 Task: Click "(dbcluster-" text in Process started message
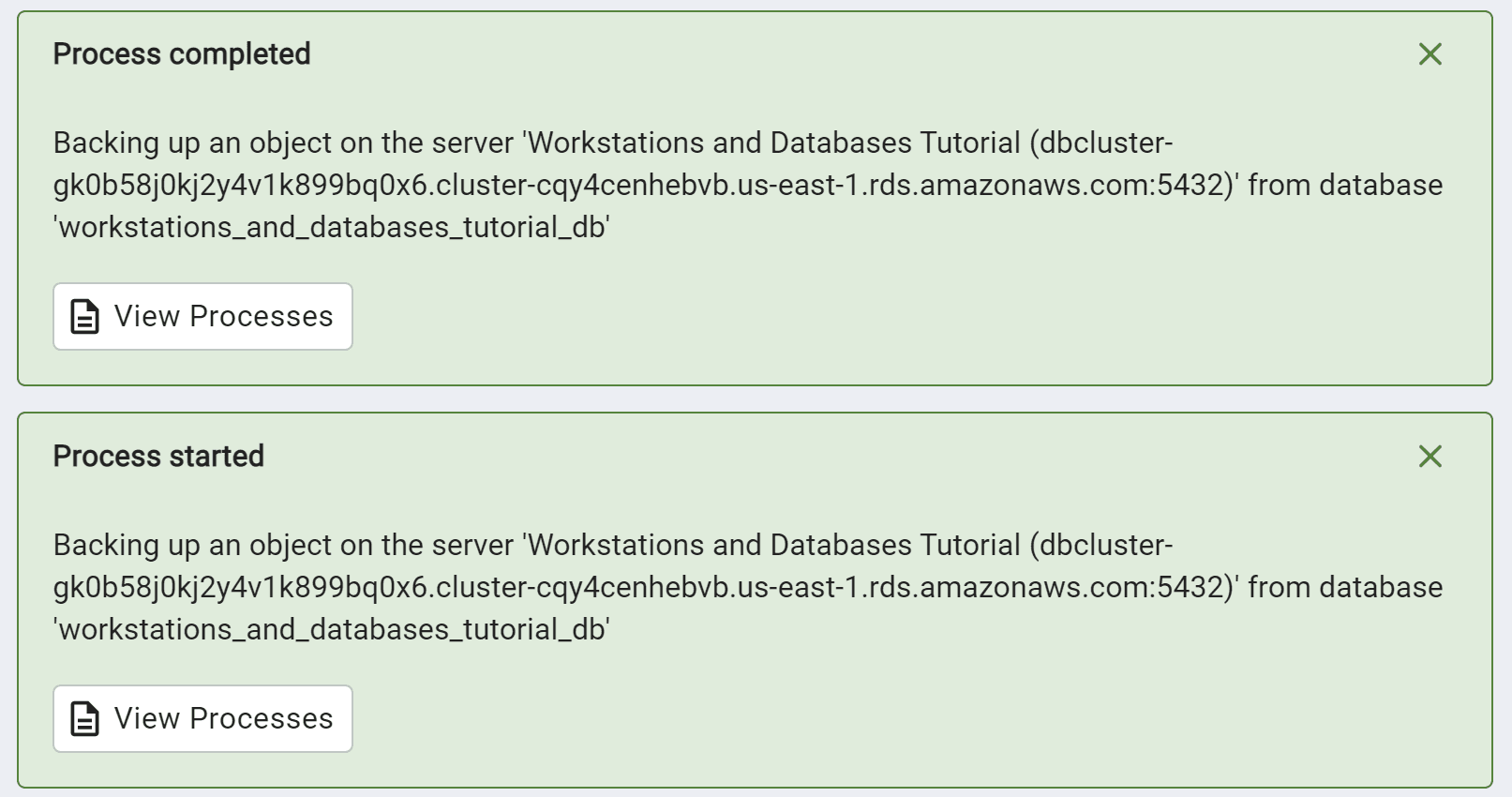tap(1100, 545)
